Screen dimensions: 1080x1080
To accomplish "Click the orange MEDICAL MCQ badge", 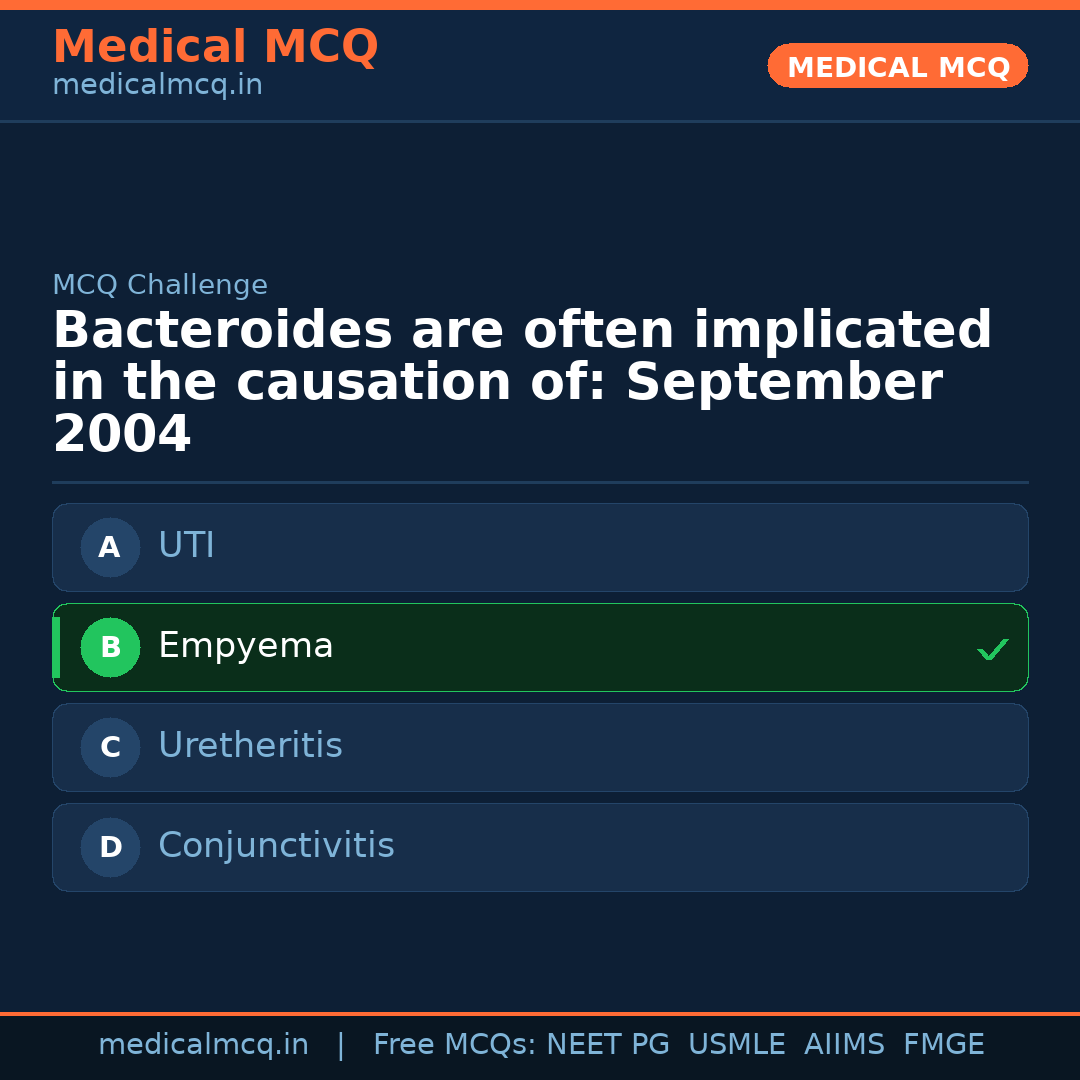I will pyautogui.click(x=897, y=66).
